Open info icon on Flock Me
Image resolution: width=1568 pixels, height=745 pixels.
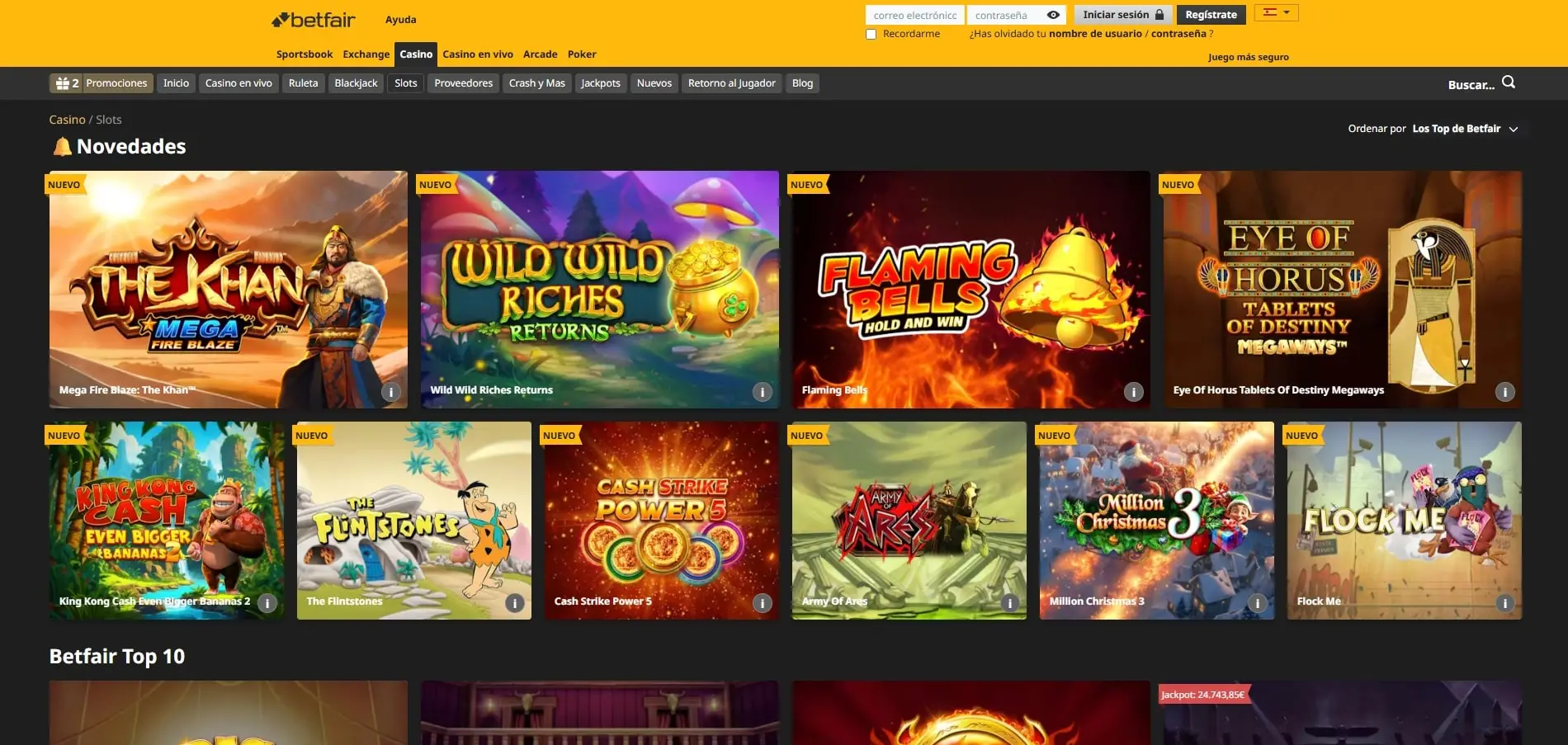click(1504, 603)
